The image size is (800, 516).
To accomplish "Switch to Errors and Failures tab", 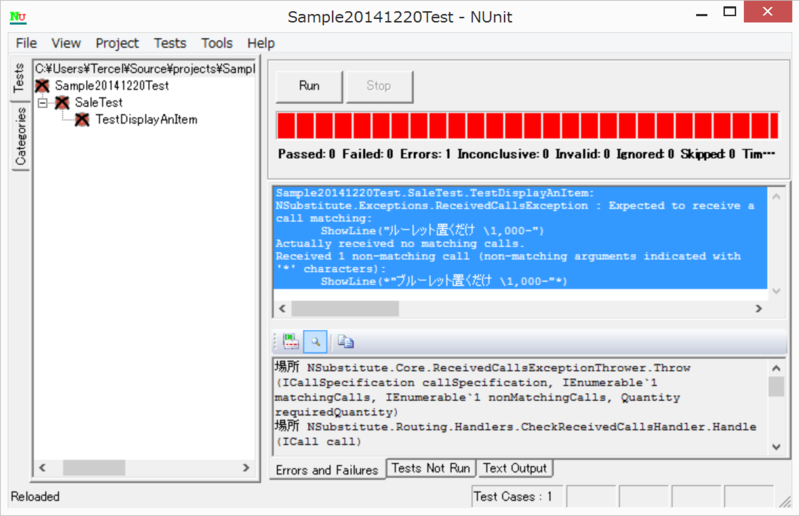I will point(327,470).
